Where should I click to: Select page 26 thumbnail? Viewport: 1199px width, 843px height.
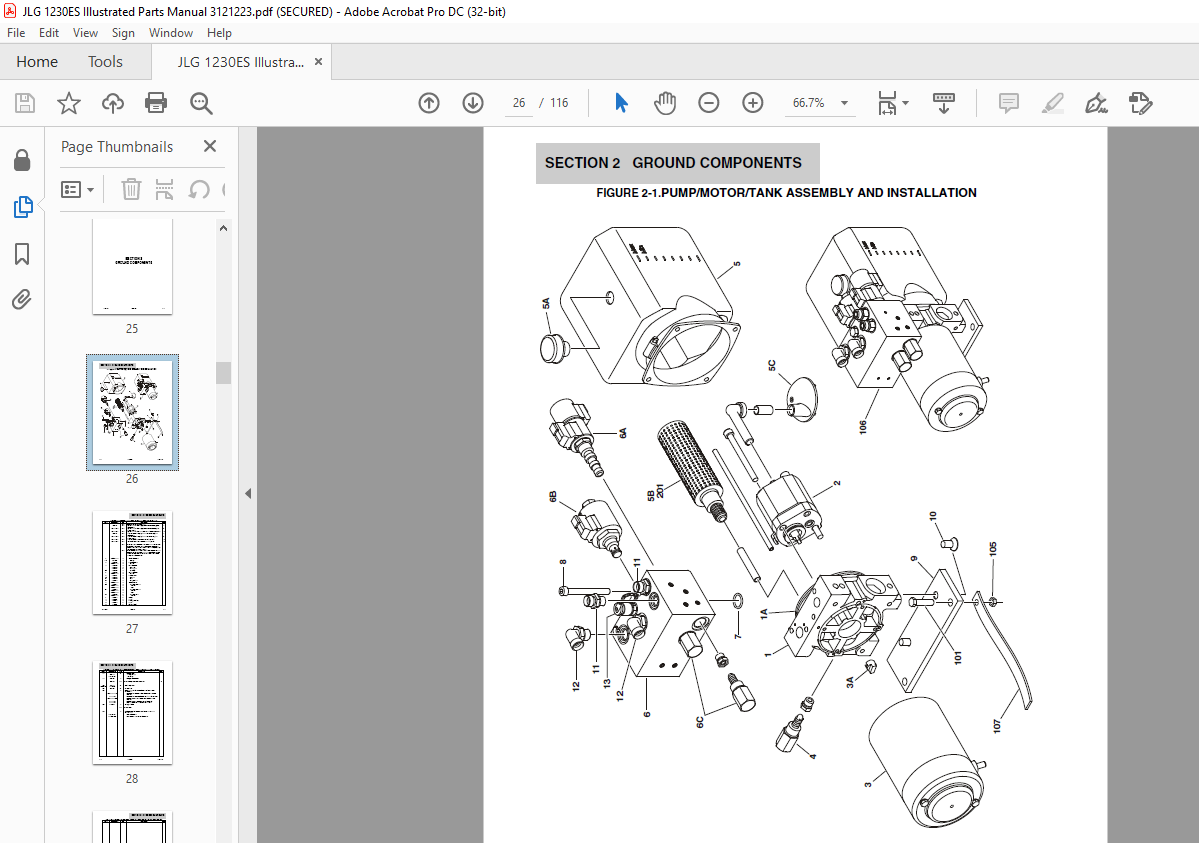132,412
